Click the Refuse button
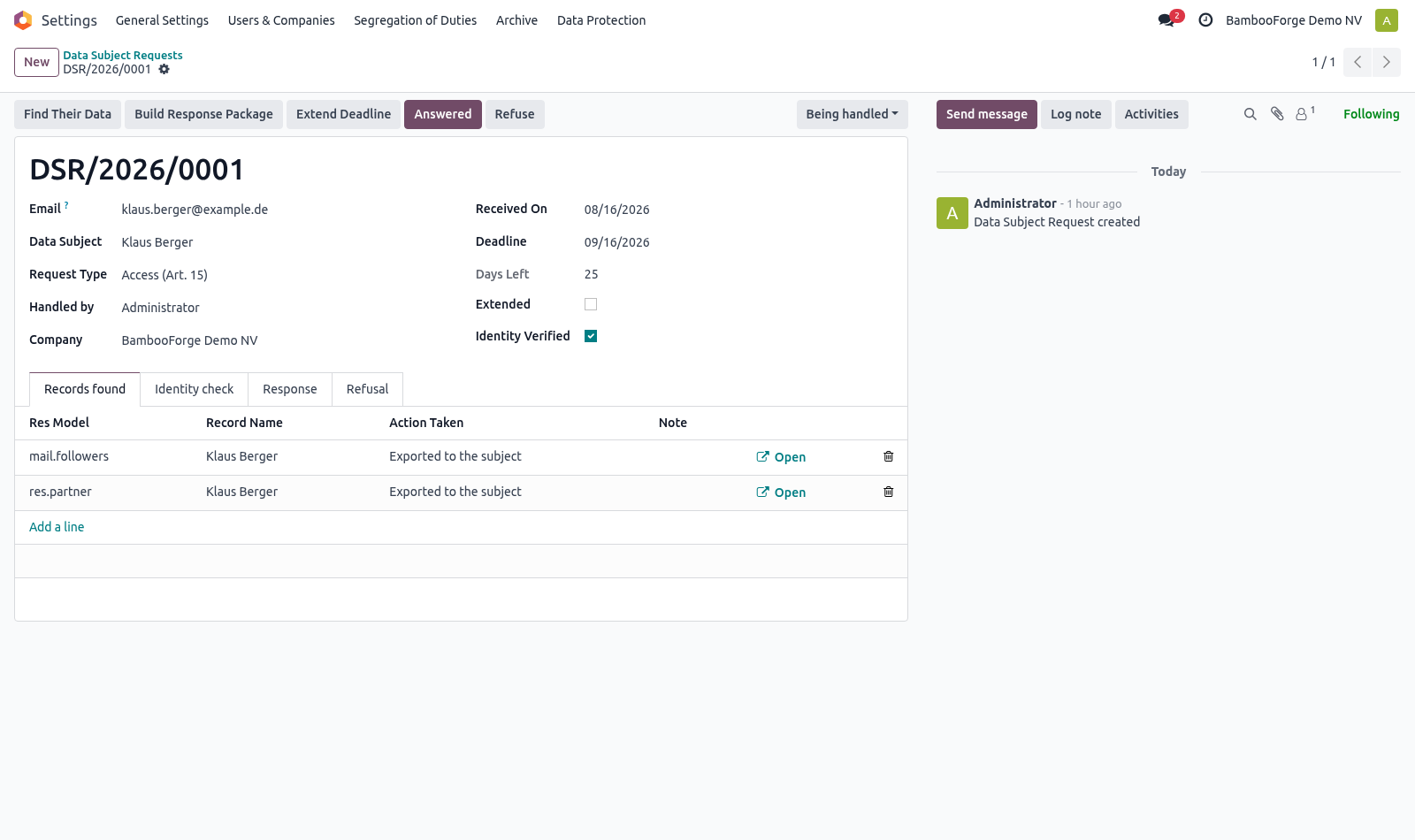This screenshot has width=1415, height=840. (x=515, y=114)
